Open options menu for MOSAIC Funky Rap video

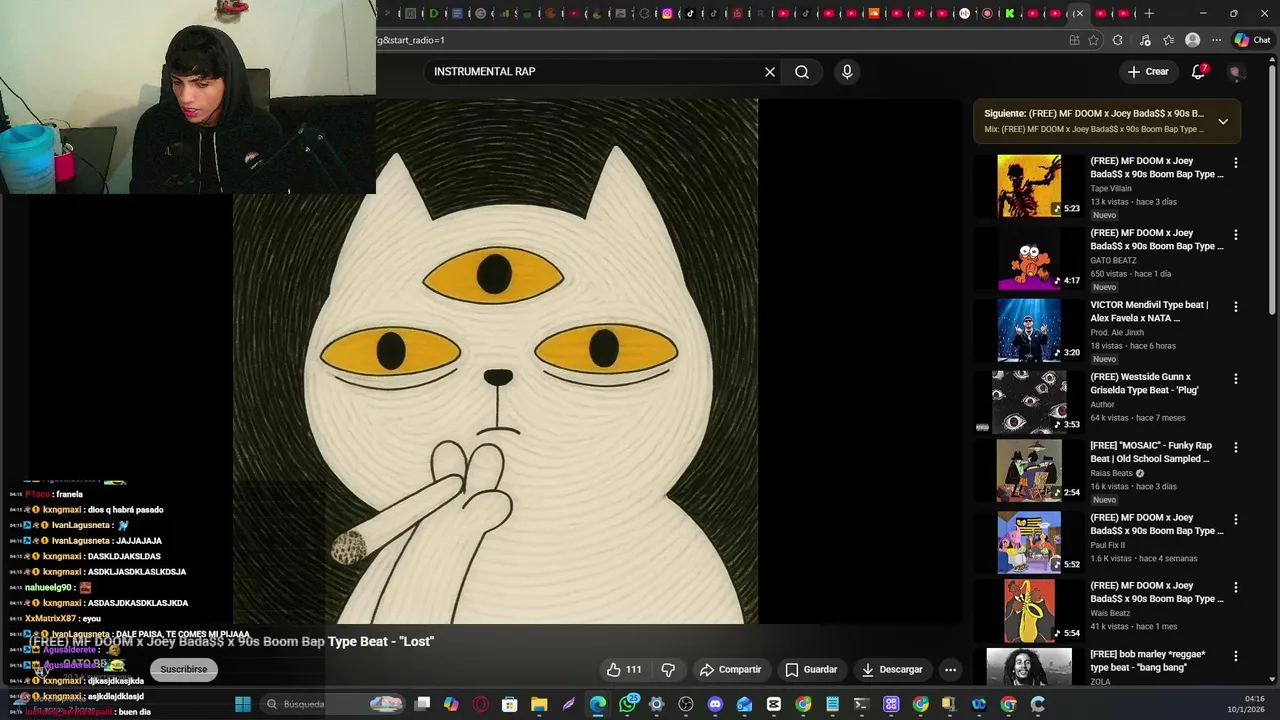click(1236, 447)
